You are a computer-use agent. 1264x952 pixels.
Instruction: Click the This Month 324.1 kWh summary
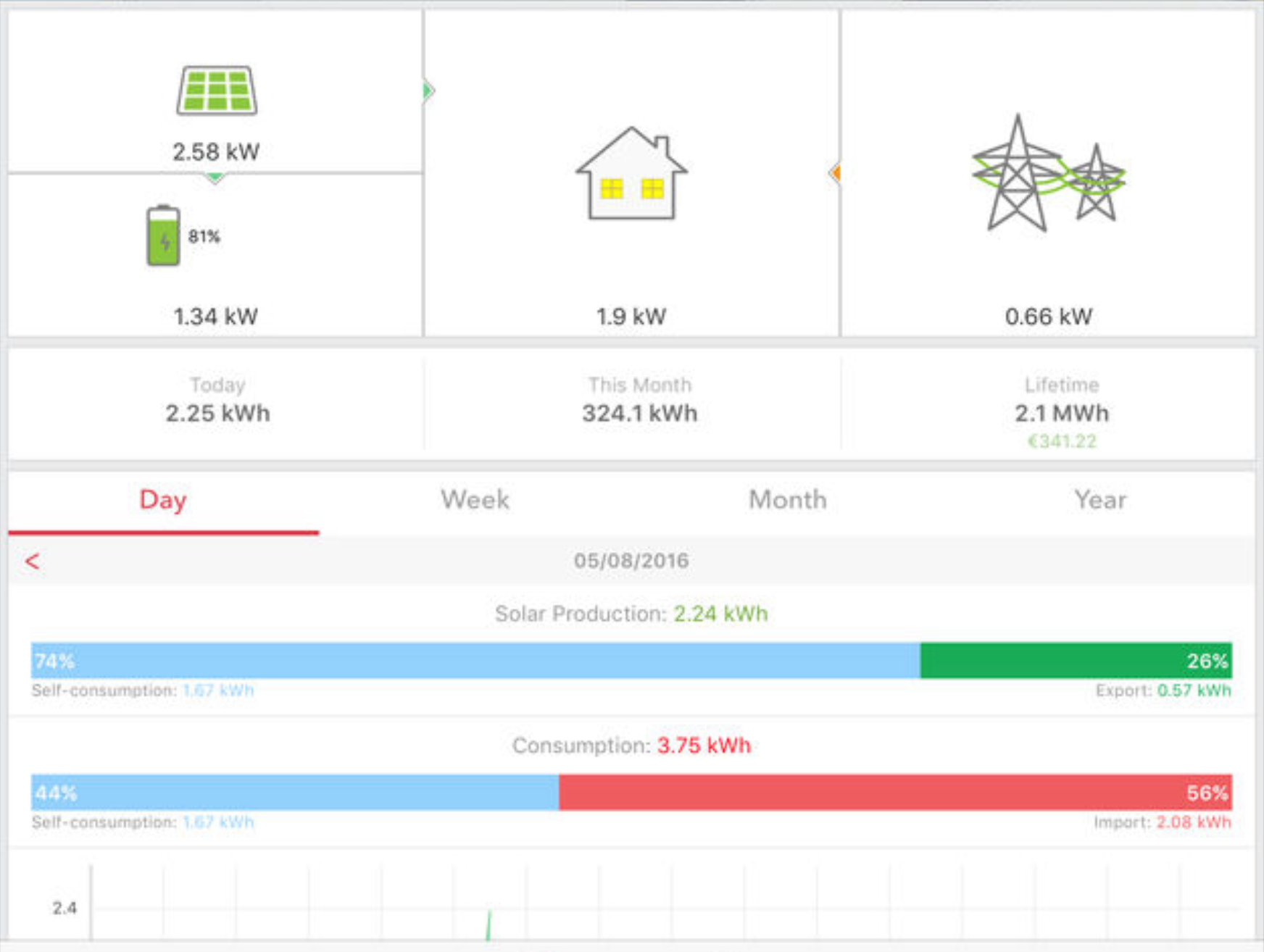(639, 401)
